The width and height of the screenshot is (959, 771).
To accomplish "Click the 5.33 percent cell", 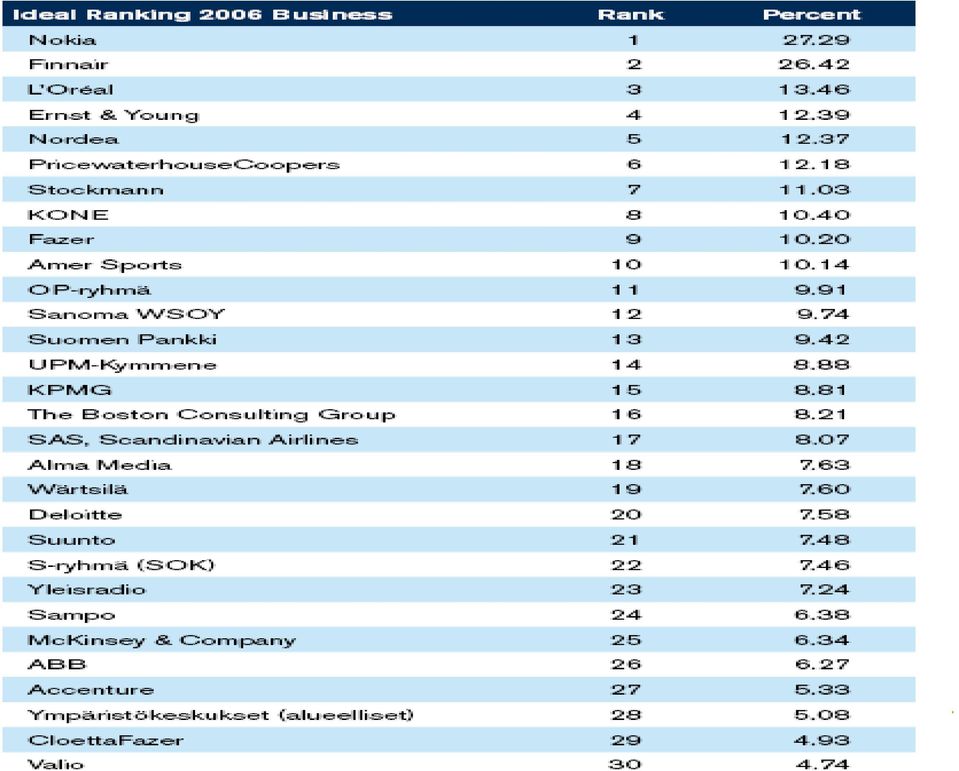I will click(822, 690).
